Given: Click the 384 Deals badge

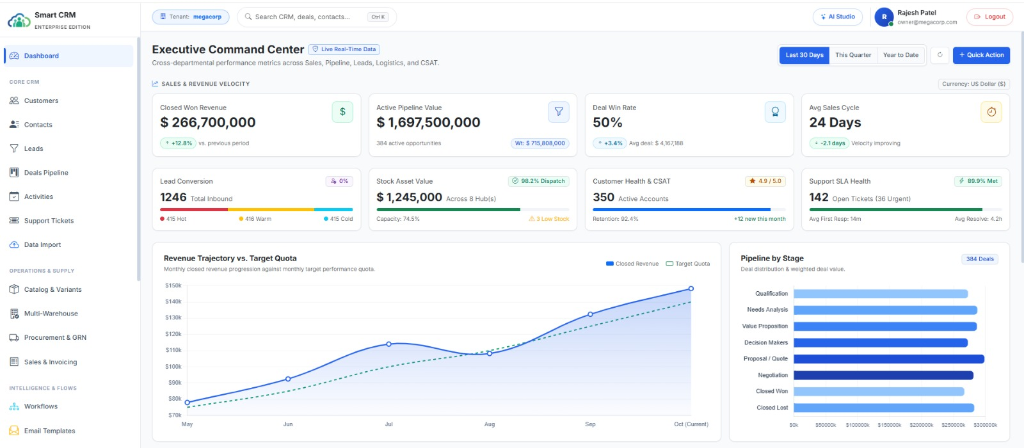Looking at the screenshot, I should pyautogui.click(x=980, y=259).
